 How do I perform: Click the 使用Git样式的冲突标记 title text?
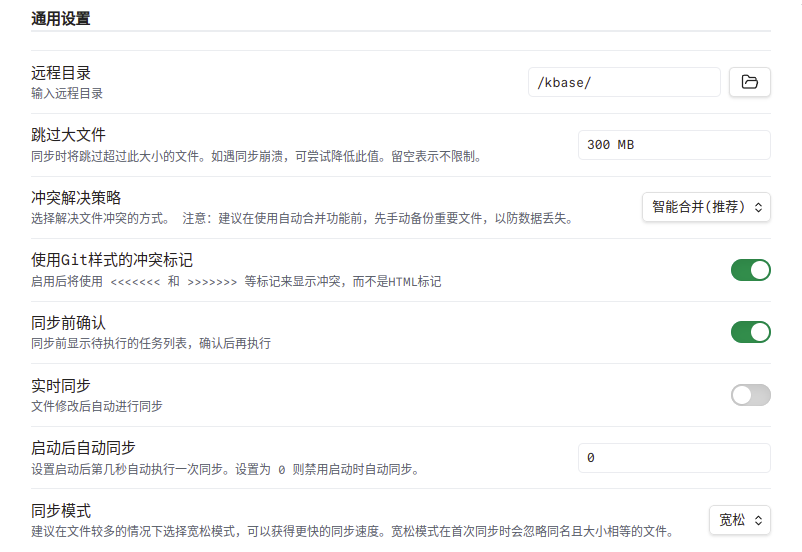click(112, 261)
